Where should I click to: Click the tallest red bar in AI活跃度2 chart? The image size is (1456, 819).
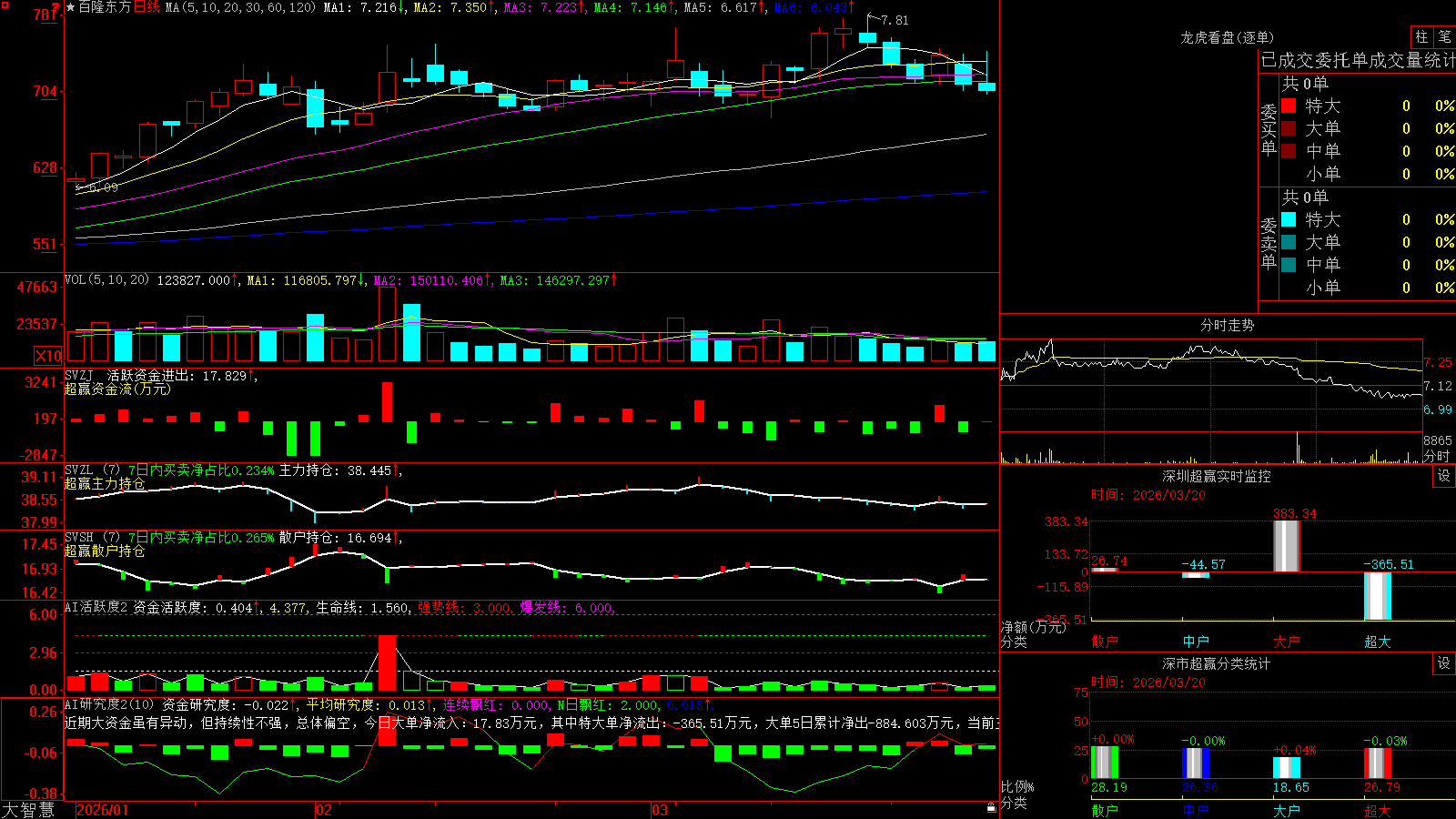tap(388, 662)
